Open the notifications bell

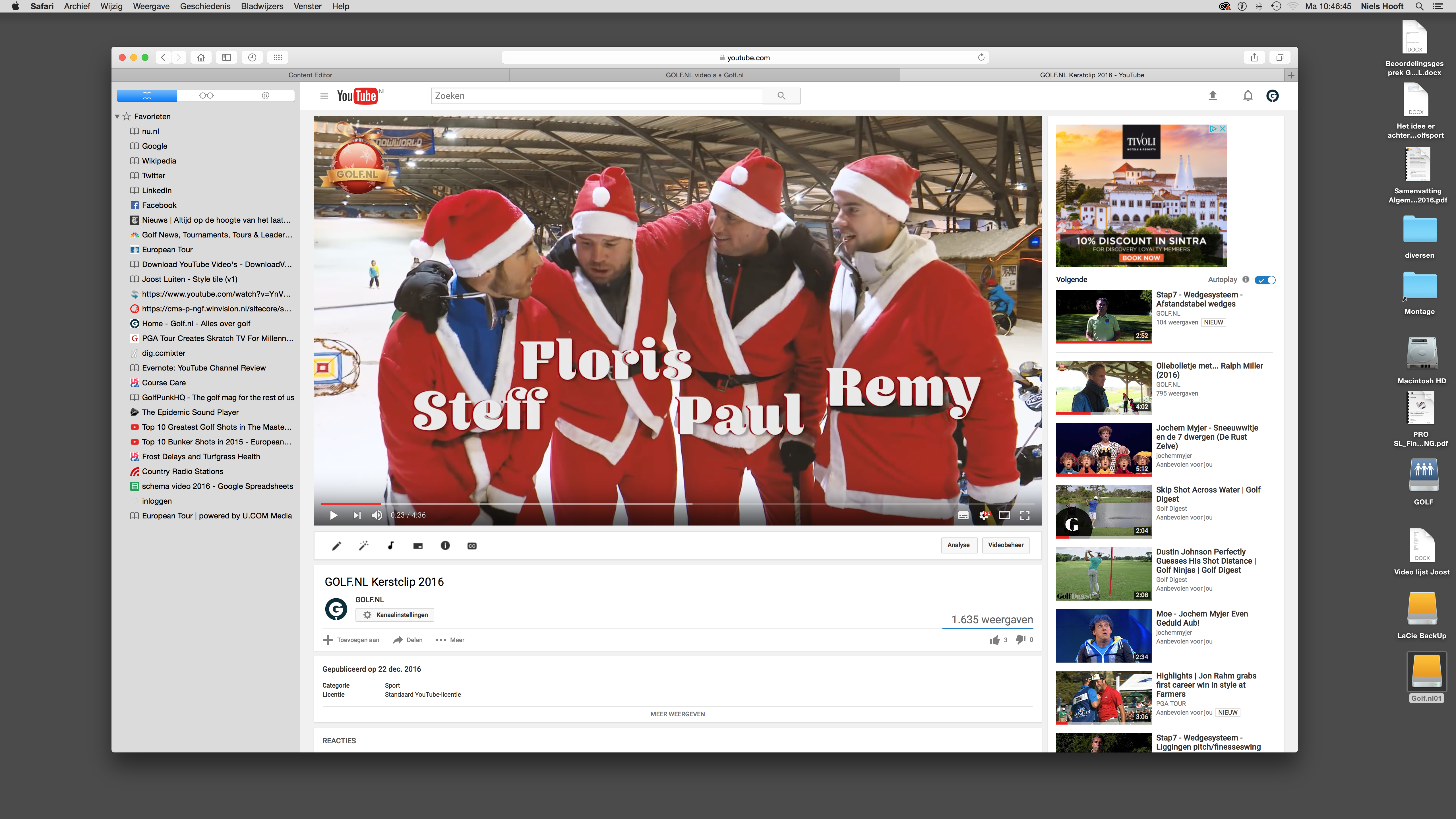click(x=1248, y=96)
